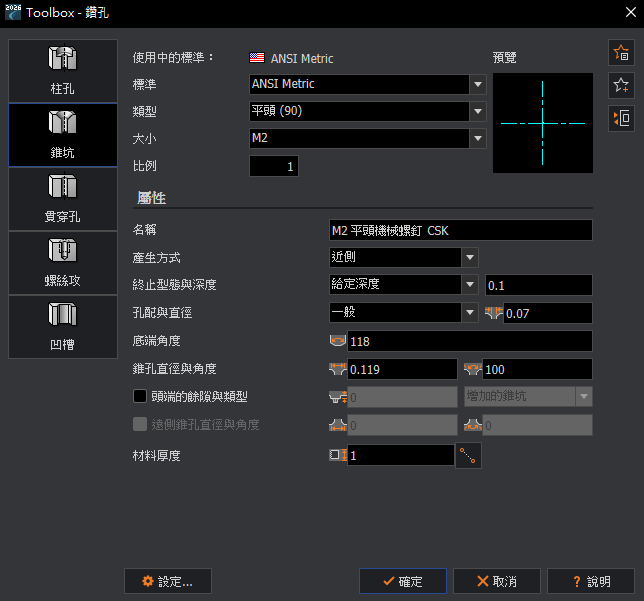Image resolution: width=644 pixels, height=601 pixels.
Task: Click the 確定 confirm button
Action: click(403, 581)
